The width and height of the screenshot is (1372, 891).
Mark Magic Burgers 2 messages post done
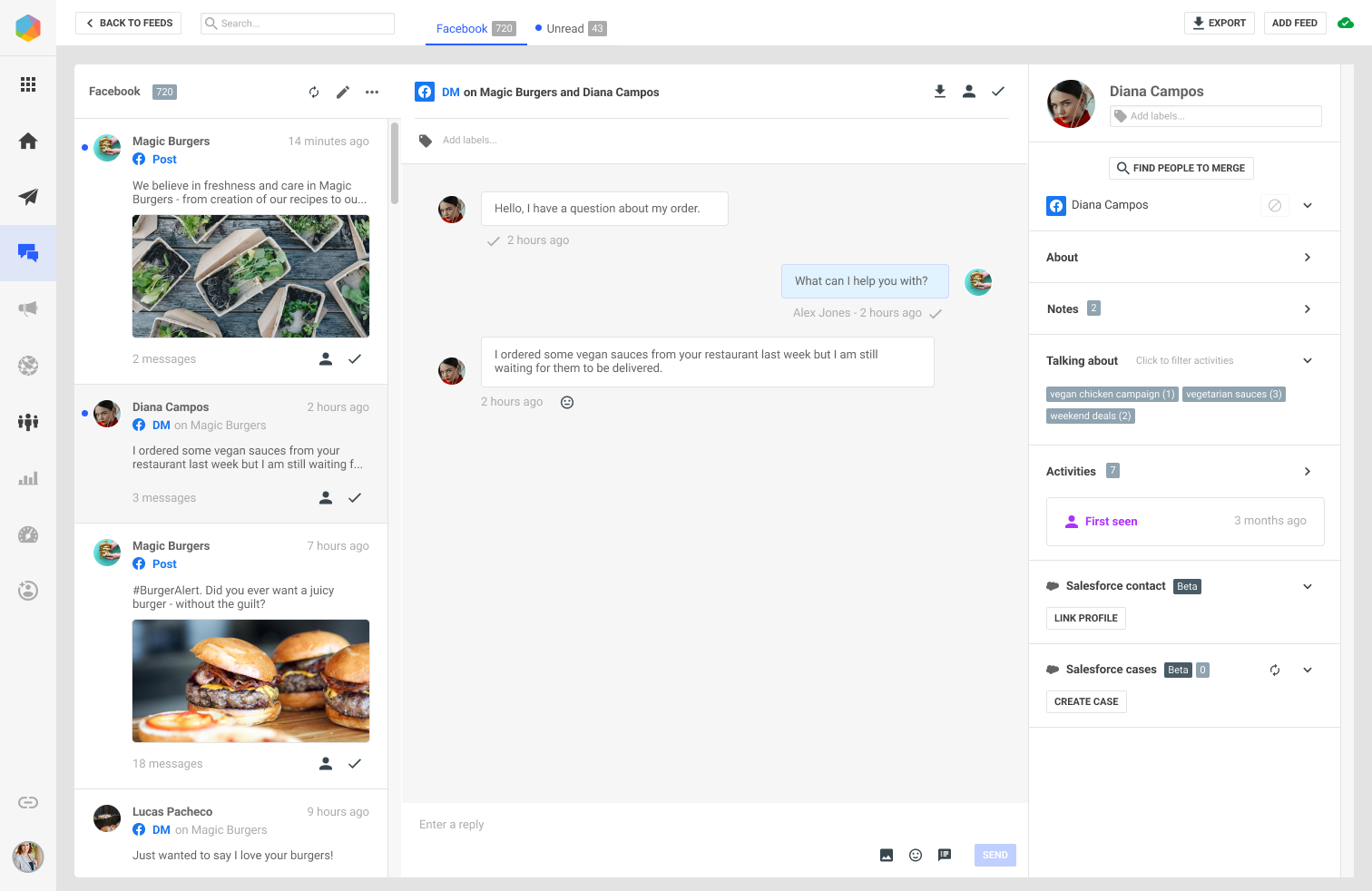click(x=355, y=359)
